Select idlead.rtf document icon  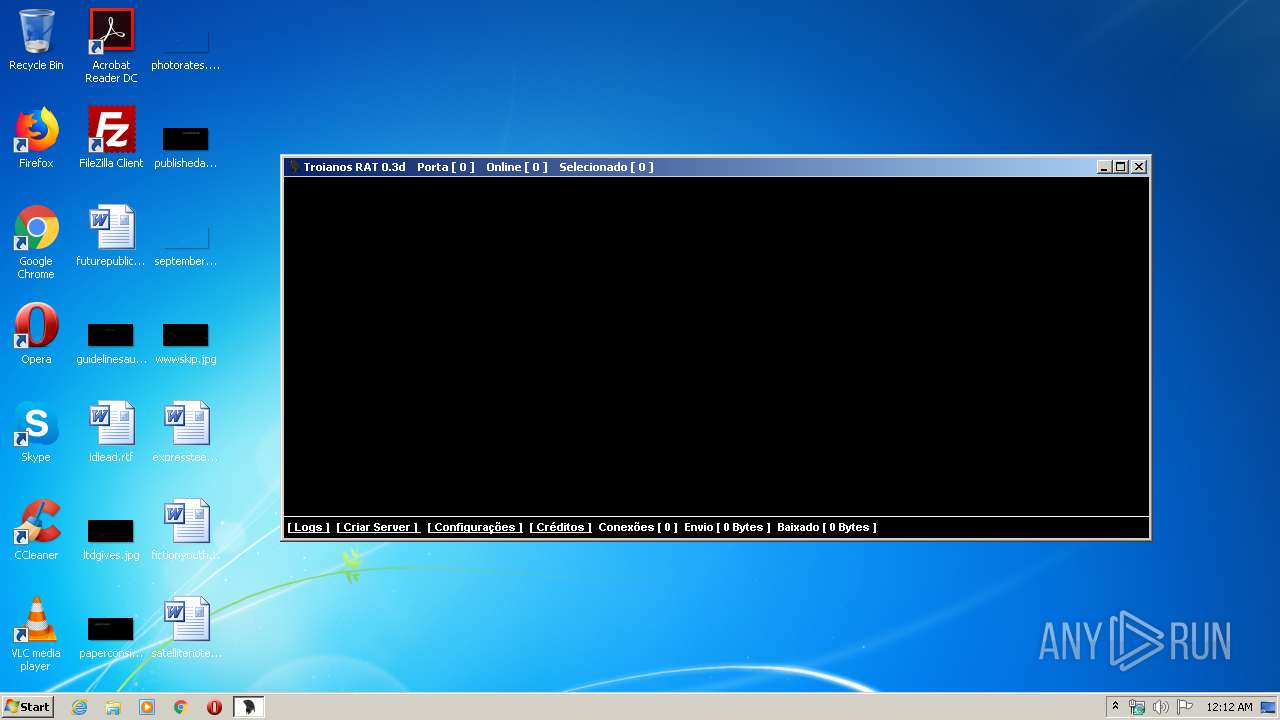pos(111,432)
